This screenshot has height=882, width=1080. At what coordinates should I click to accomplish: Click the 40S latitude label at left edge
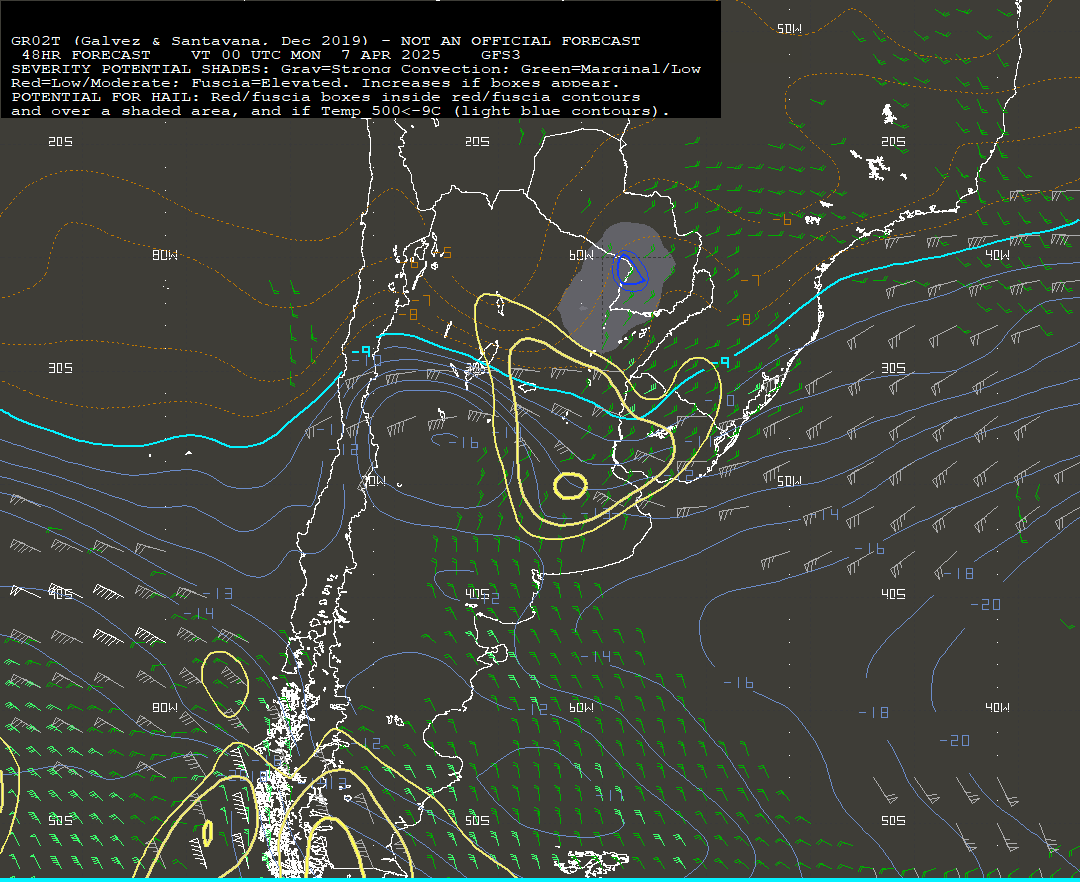click(60, 594)
